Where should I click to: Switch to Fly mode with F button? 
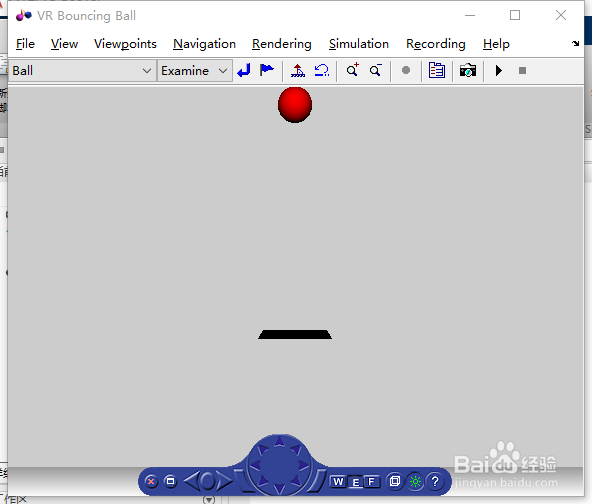tap(372, 482)
